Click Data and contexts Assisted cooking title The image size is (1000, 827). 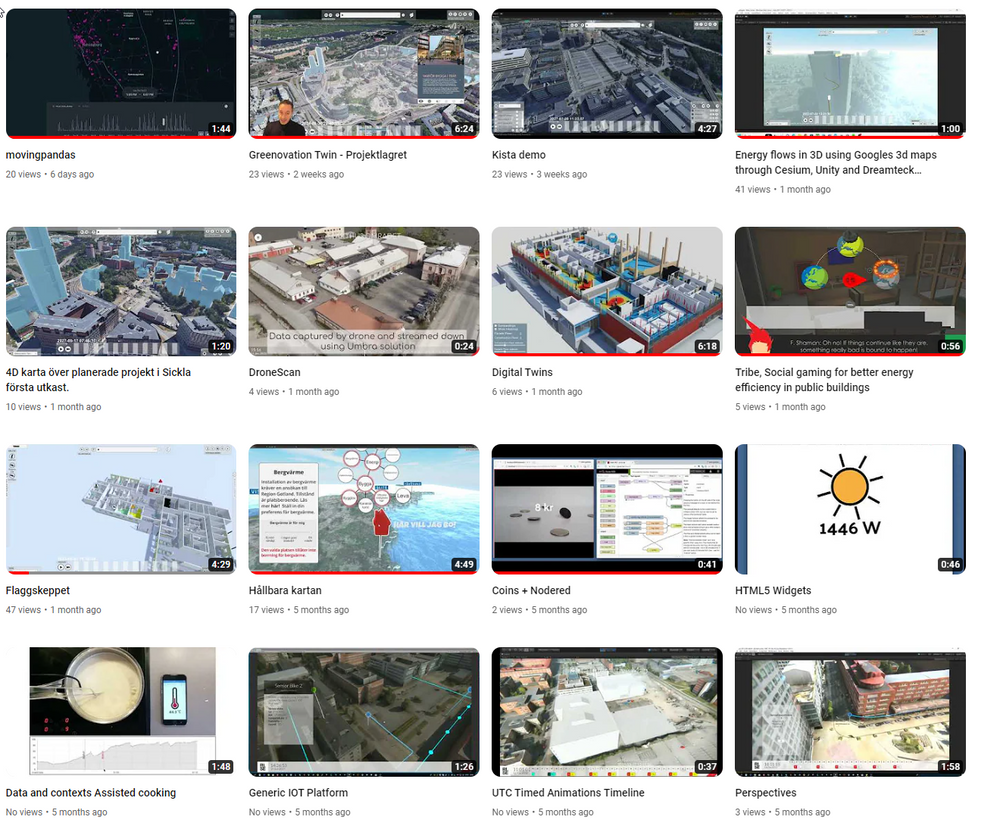90,793
